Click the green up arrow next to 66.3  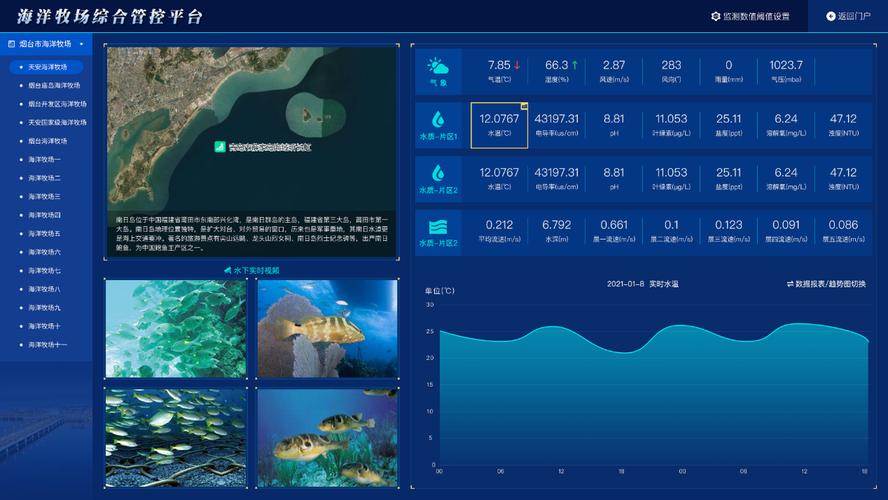pos(575,65)
